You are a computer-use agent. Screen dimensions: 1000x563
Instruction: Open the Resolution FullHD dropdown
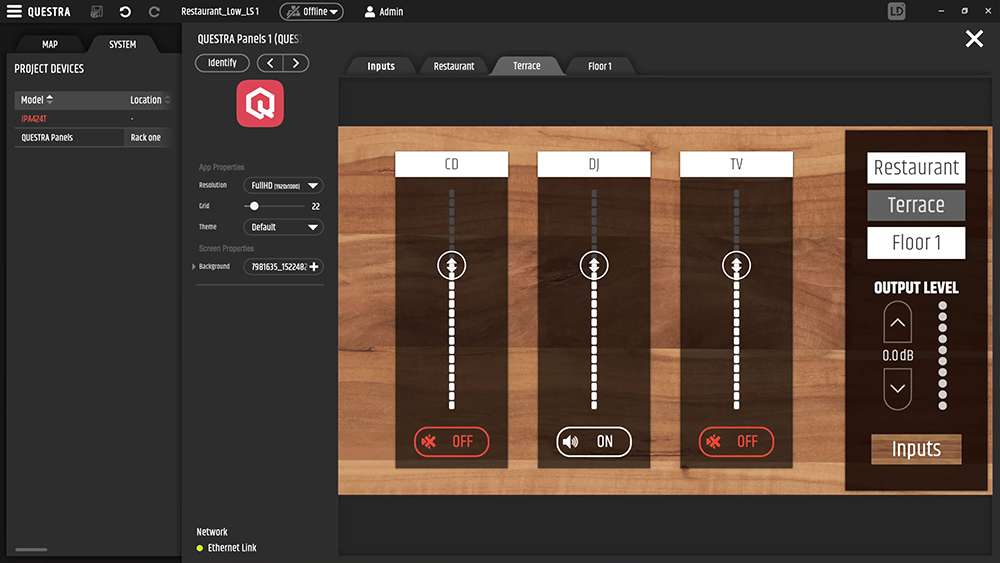[x=283, y=186]
